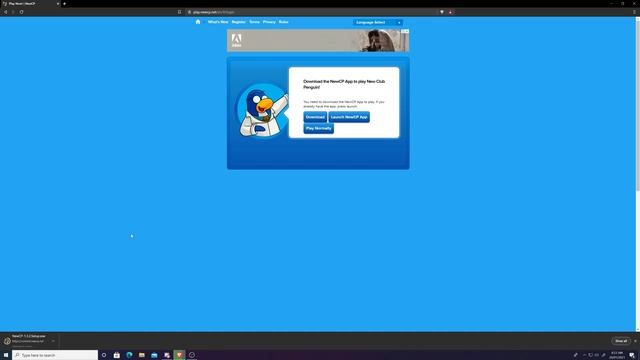Open the Windows notification center icon

[632, 355]
